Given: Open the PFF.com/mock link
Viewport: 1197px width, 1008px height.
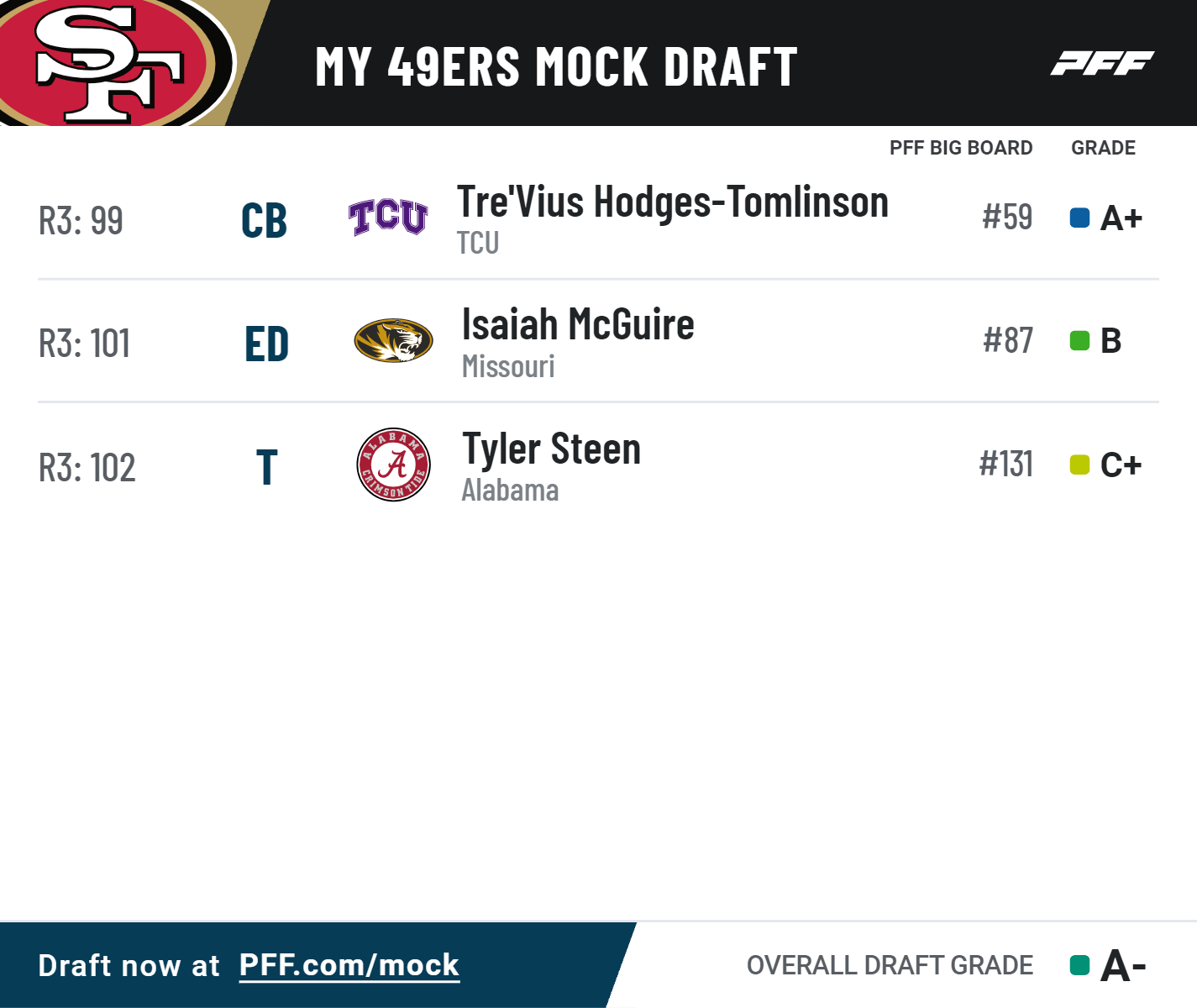Looking at the screenshot, I should point(349,966).
